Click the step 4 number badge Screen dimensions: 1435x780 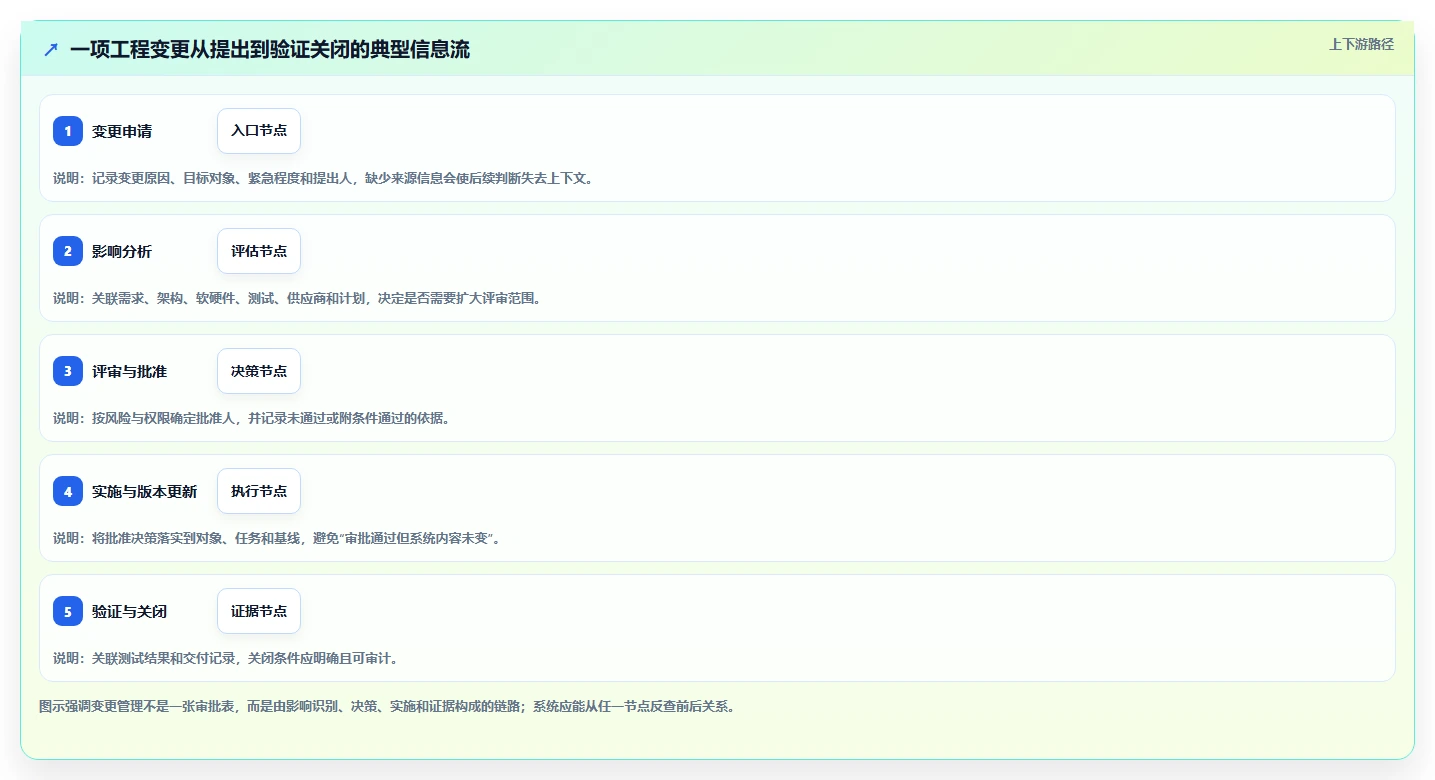tap(68, 491)
